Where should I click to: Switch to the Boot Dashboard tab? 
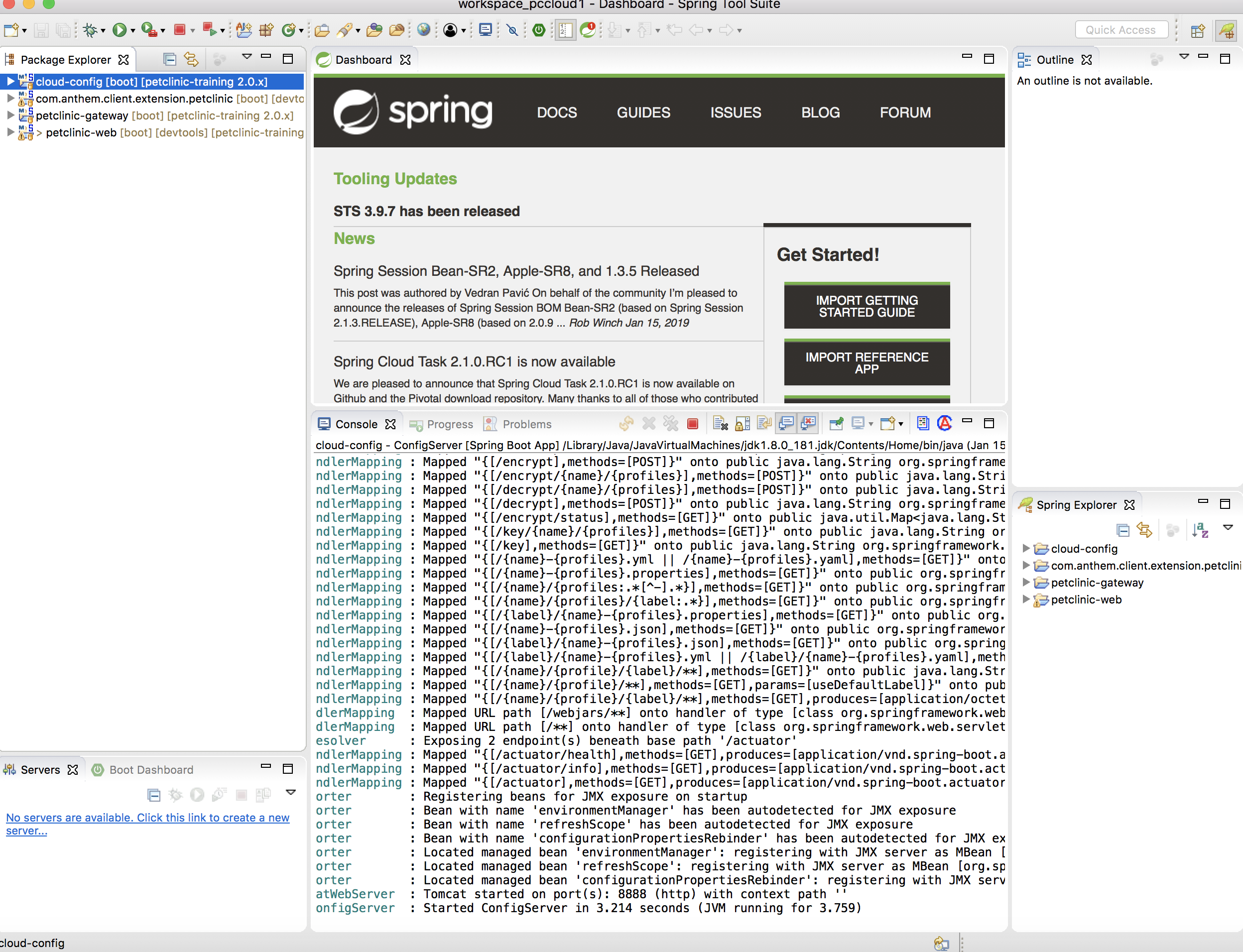pos(143,770)
